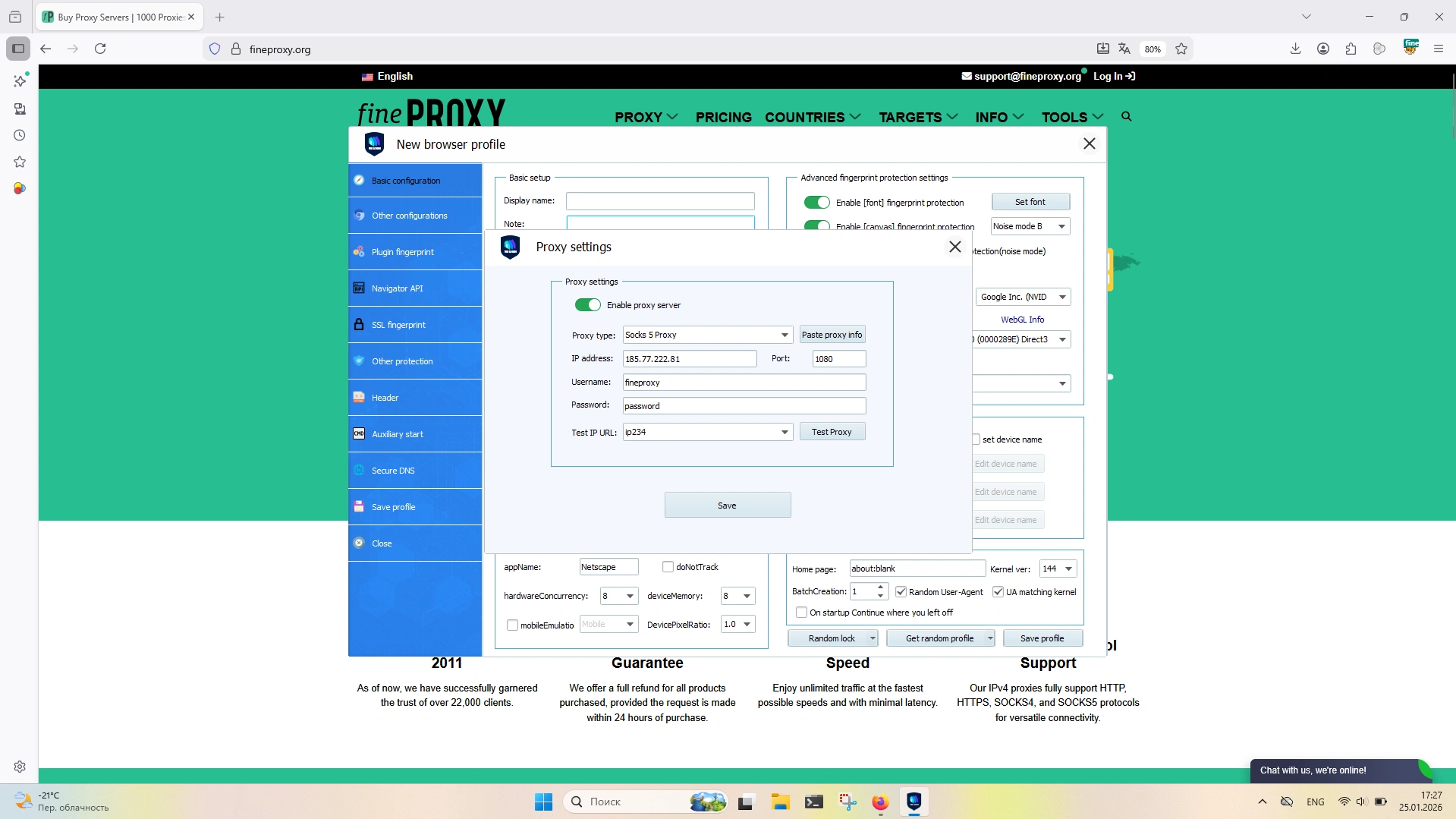The height and width of the screenshot is (819, 1456).
Task: Expand the Get random profile arrow
Action: click(x=990, y=638)
